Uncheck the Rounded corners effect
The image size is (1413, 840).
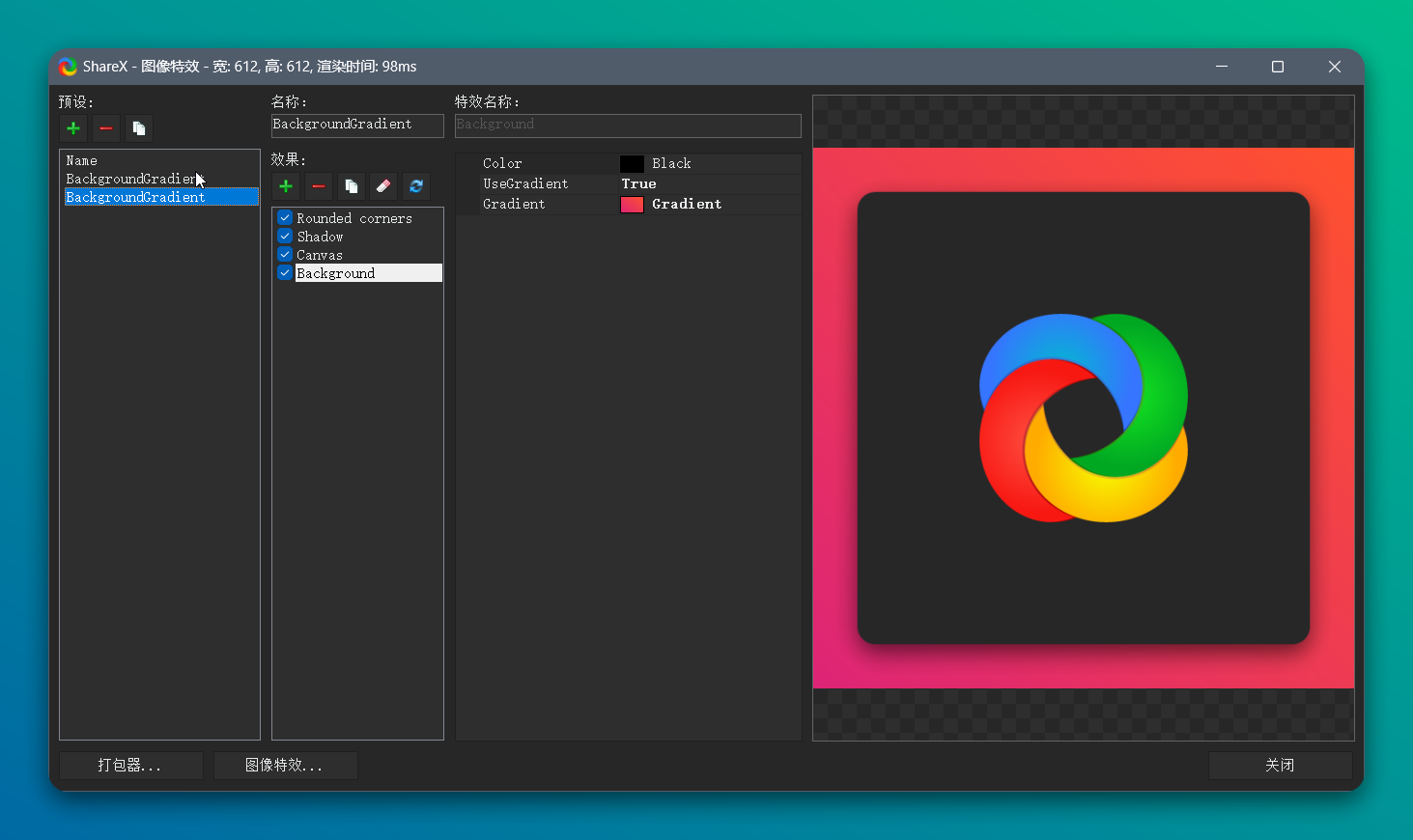point(285,218)
